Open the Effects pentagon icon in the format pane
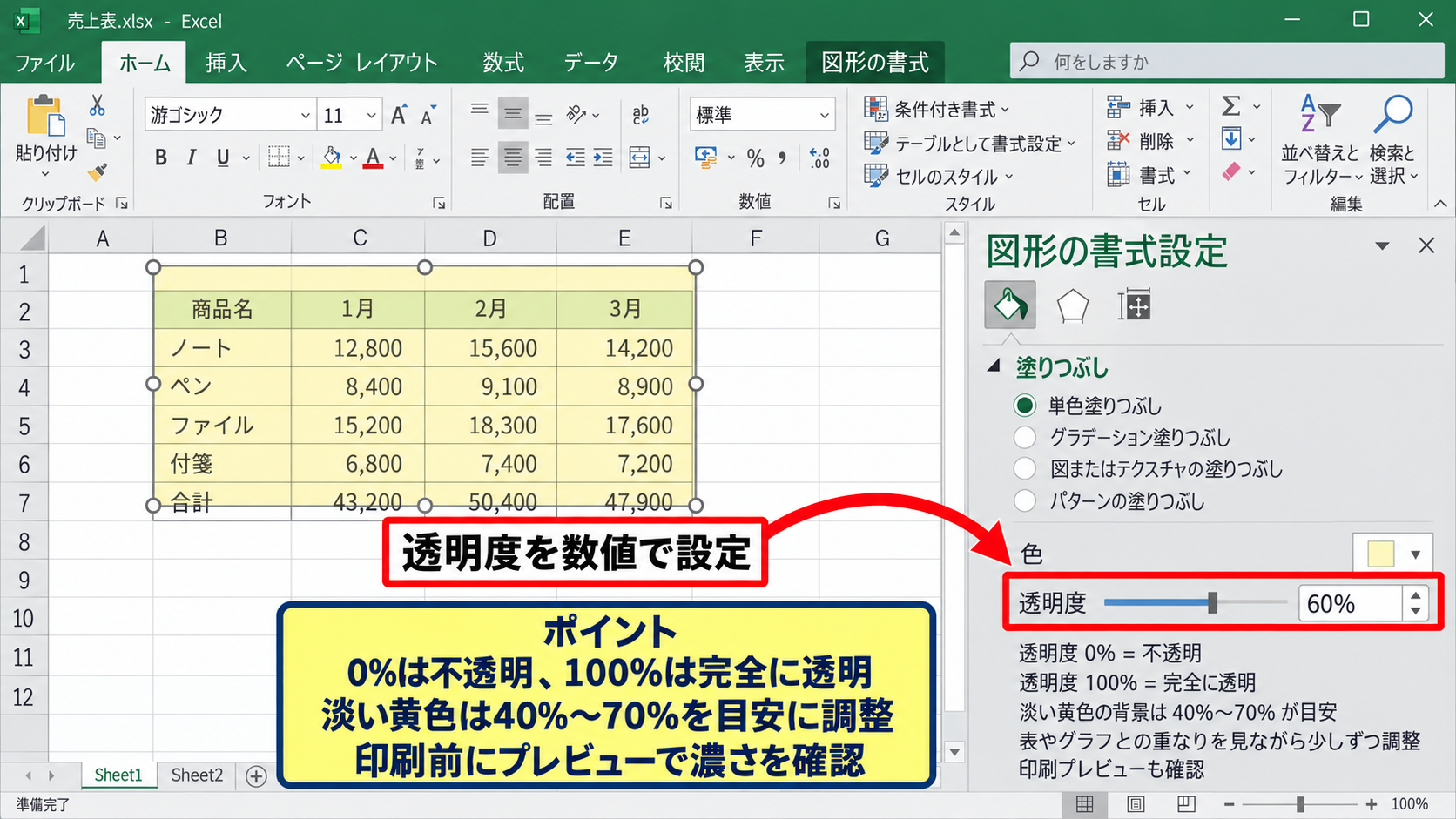The height and width of the screenshot is (819, 1456). [x=1072, y=305]
